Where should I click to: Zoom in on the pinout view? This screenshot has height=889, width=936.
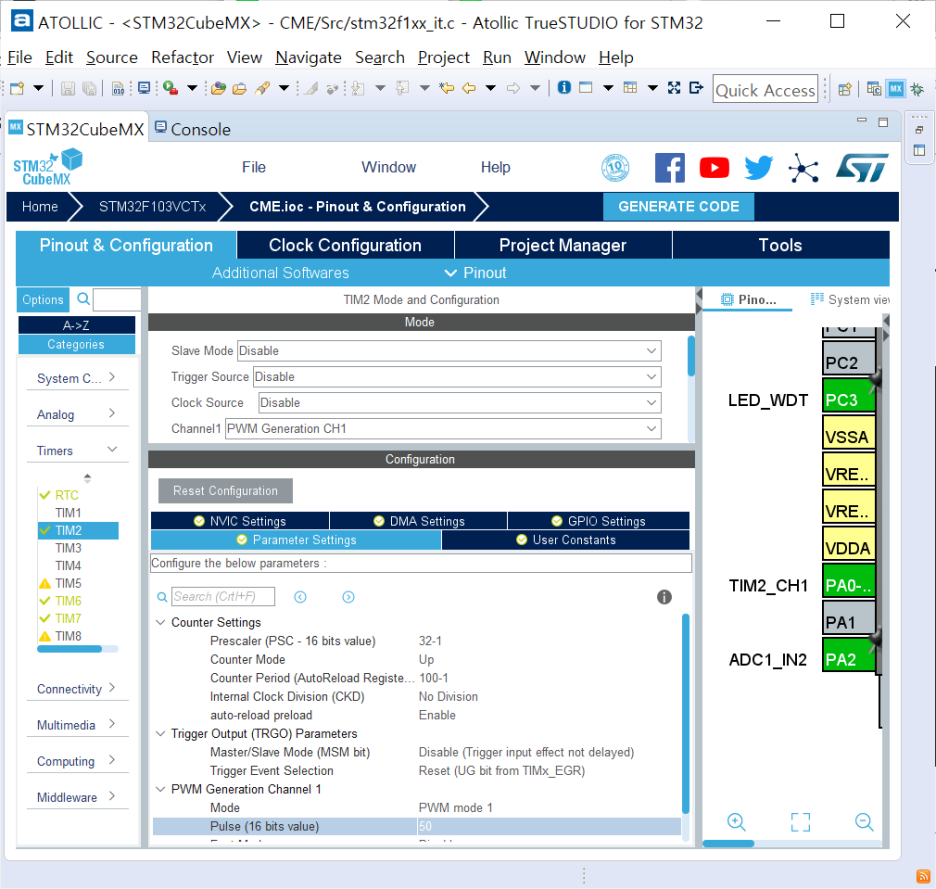pyautogui.click(x=736, y=822)
